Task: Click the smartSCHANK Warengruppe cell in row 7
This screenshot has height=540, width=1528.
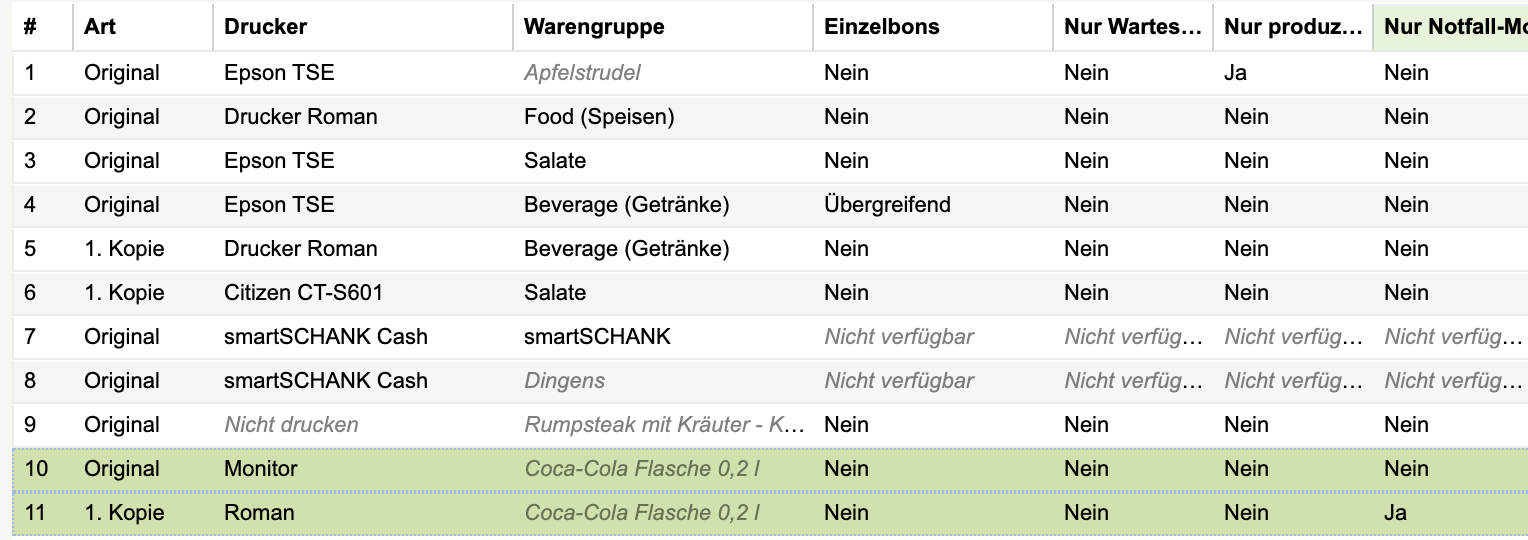Action: pyautogui.click(x=597, y=337)
